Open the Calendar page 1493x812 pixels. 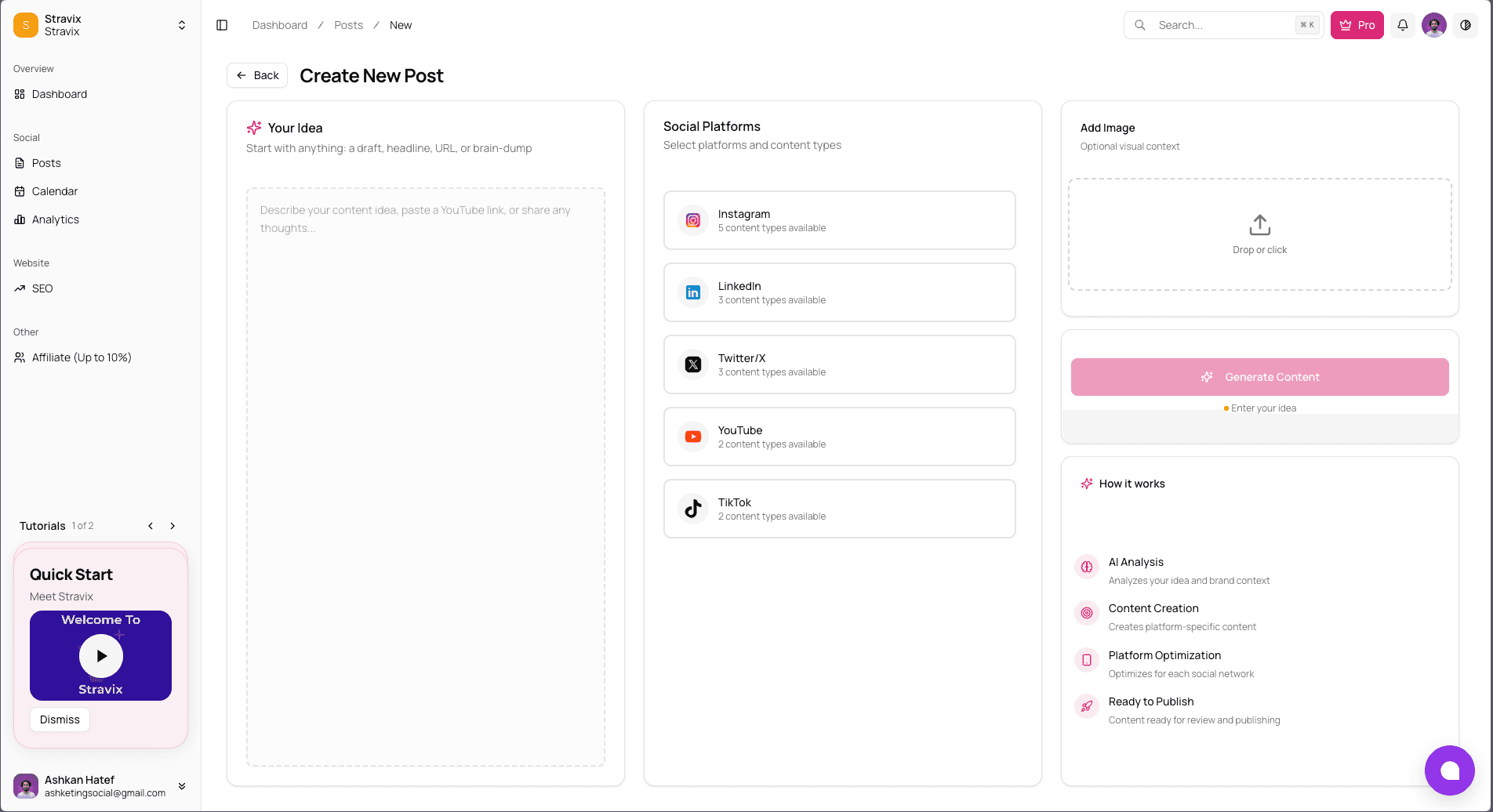click(x=54, y=191)
